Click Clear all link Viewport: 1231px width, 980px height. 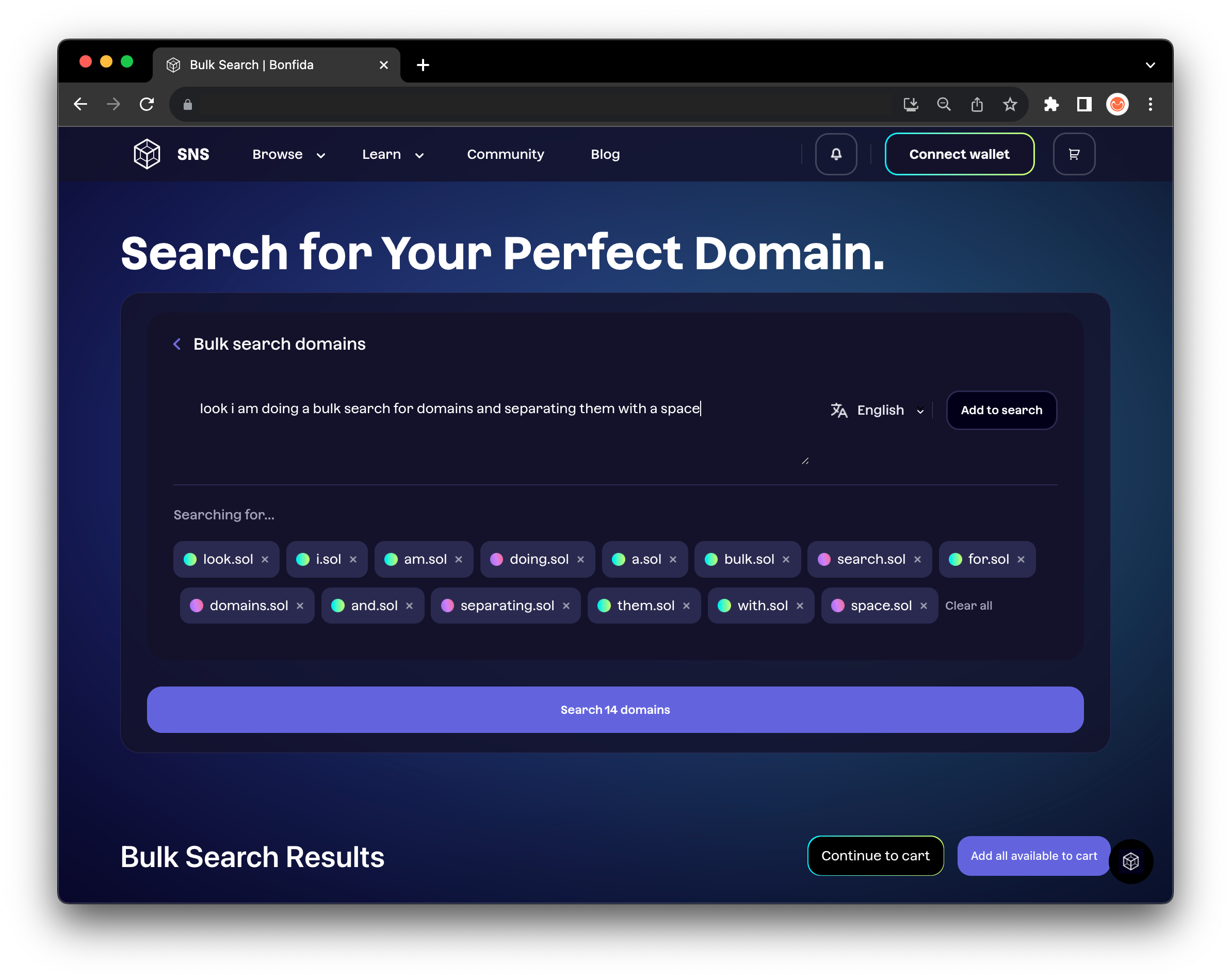[968, 606]
